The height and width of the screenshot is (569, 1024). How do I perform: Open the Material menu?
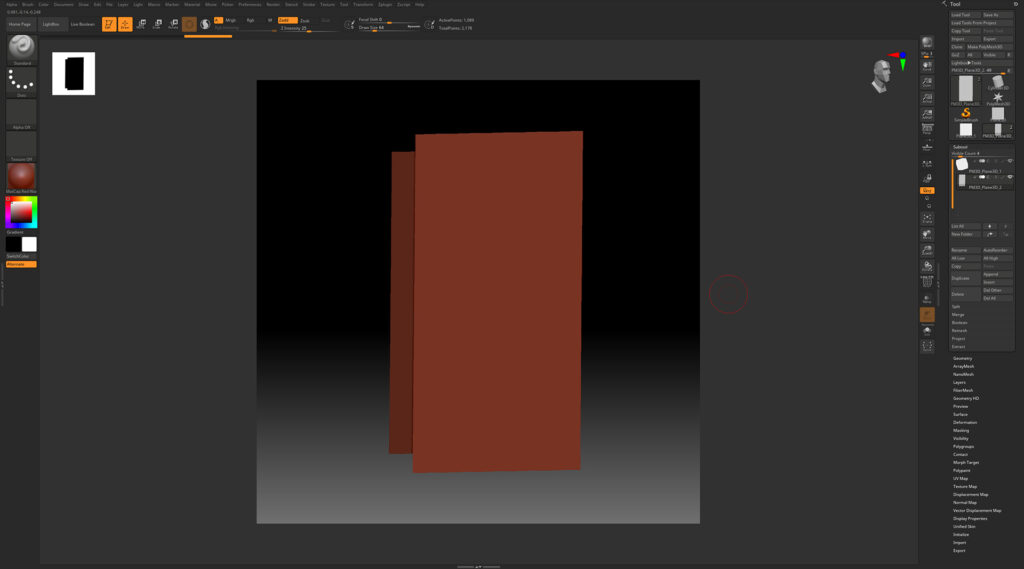tap(192, 5)
